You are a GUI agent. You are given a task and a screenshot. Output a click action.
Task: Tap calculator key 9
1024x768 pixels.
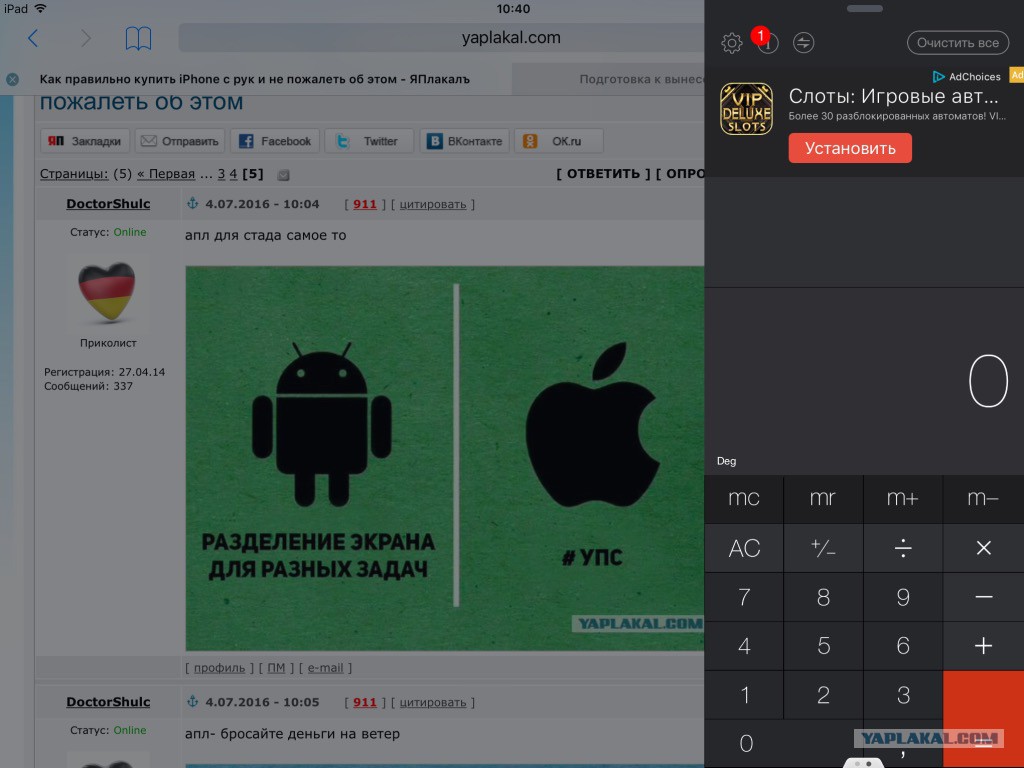pyautogui.click(x=903, y=598)
